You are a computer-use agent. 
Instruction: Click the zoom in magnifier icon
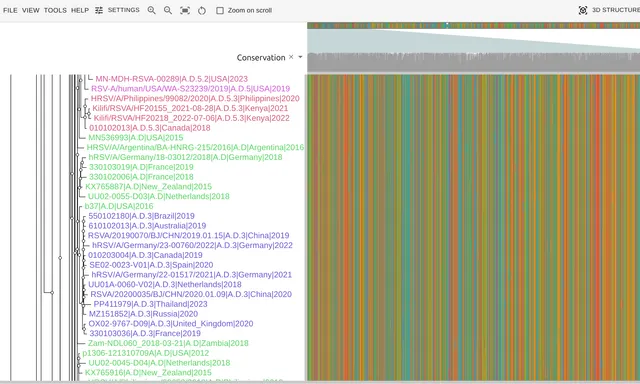point(151,10)
